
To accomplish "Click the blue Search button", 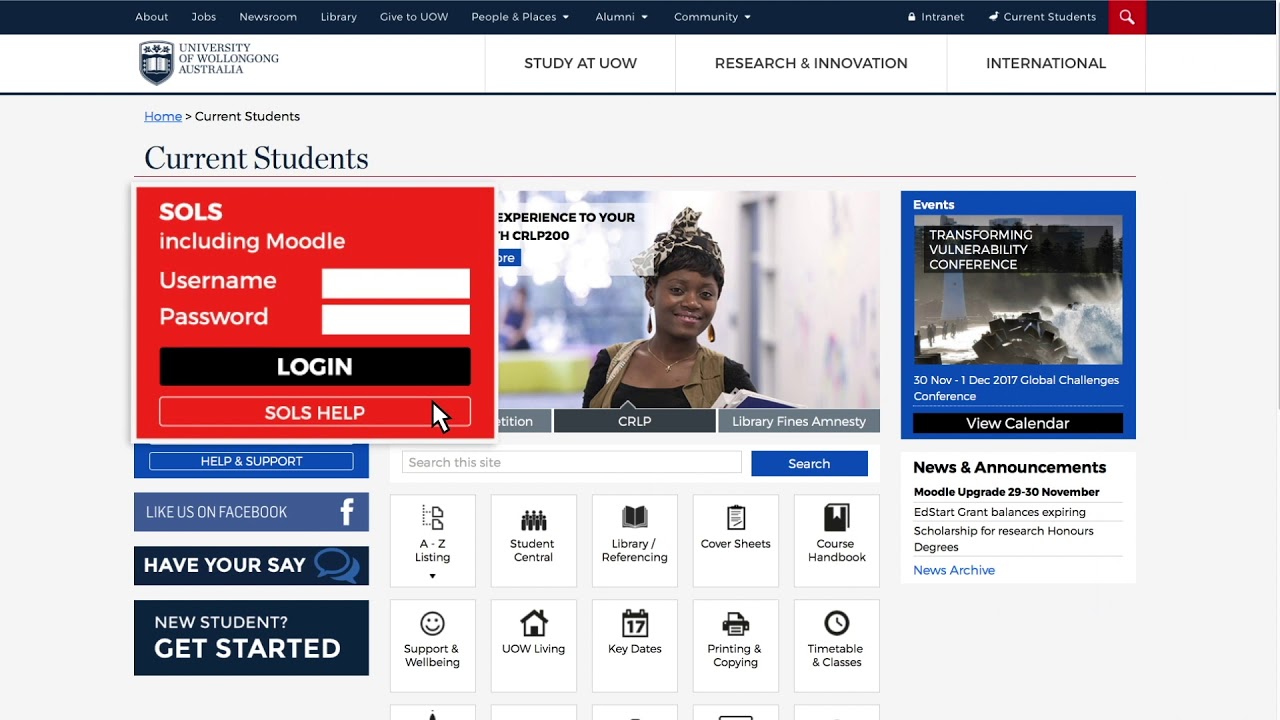I will 809,463.
